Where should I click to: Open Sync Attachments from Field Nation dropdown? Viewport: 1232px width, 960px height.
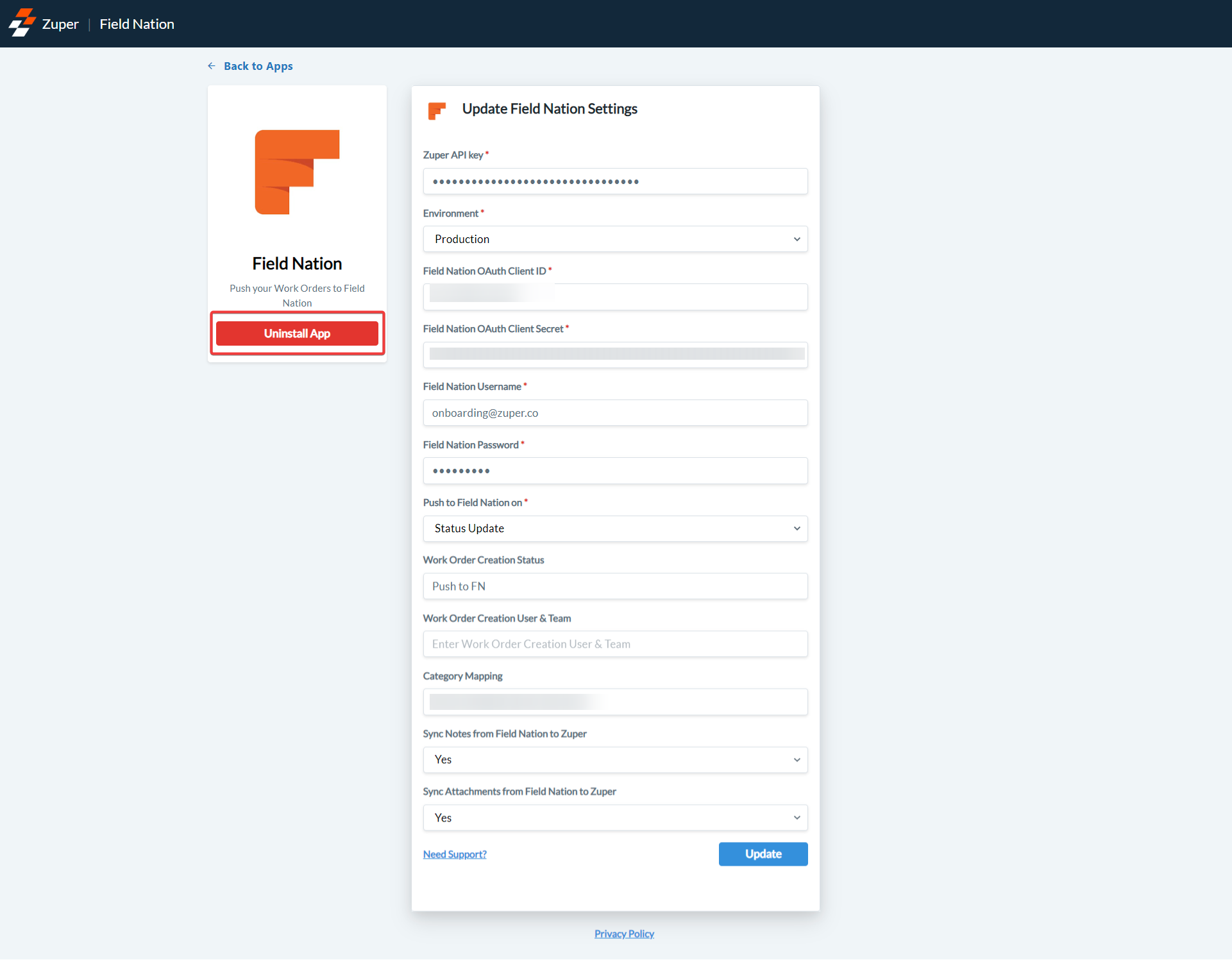coord(614,818)
